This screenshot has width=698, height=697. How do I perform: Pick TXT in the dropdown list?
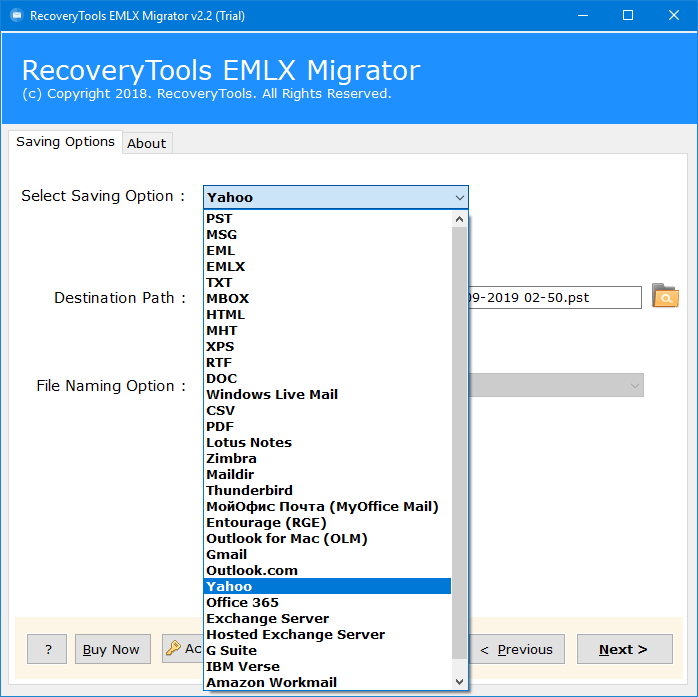[327, 283]
